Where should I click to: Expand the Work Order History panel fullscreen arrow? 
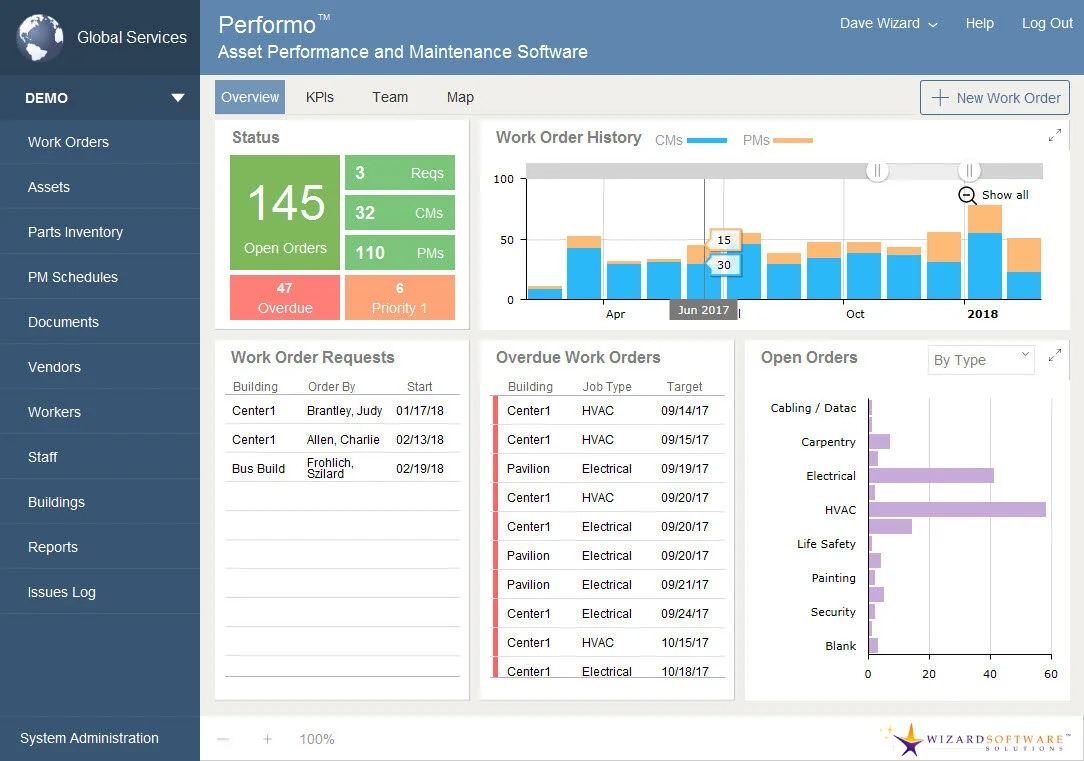[x=1055, y=135]
